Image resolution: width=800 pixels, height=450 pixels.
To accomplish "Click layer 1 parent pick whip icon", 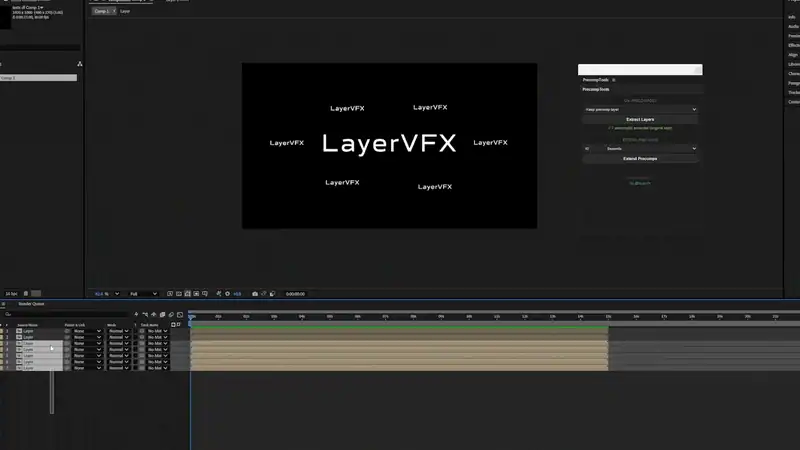I will [x=67, y=331].
